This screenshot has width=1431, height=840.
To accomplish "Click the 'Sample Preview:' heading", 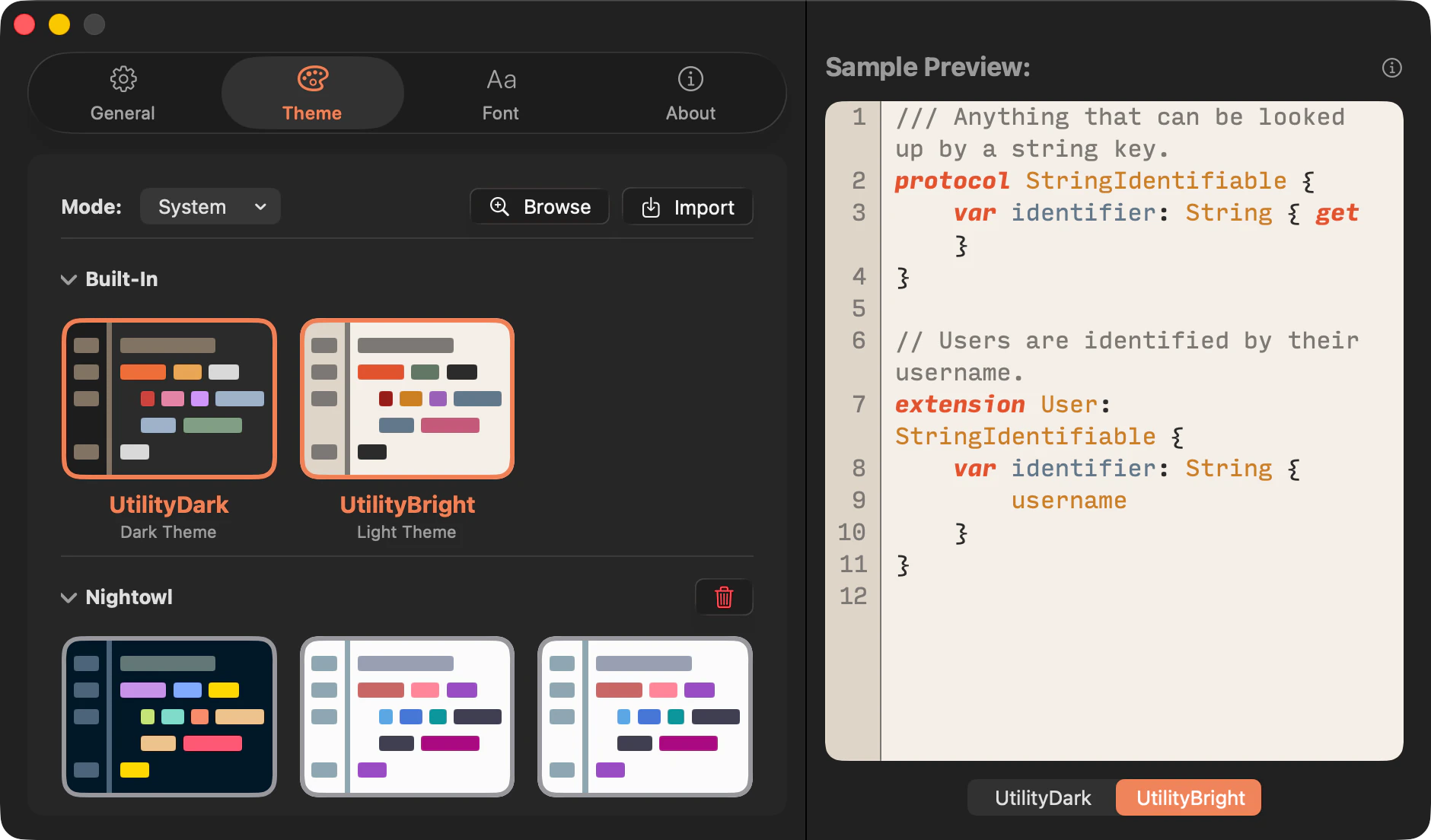I will coord(928,67).
